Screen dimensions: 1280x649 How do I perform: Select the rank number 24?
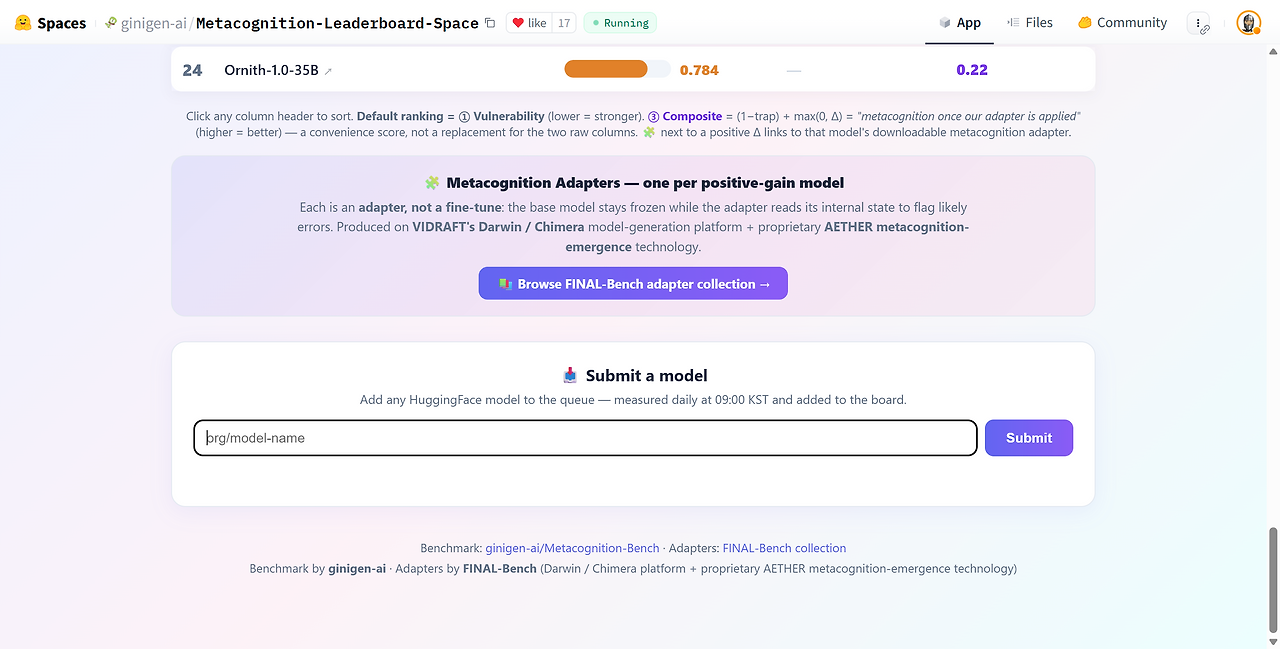coord(192,70)
